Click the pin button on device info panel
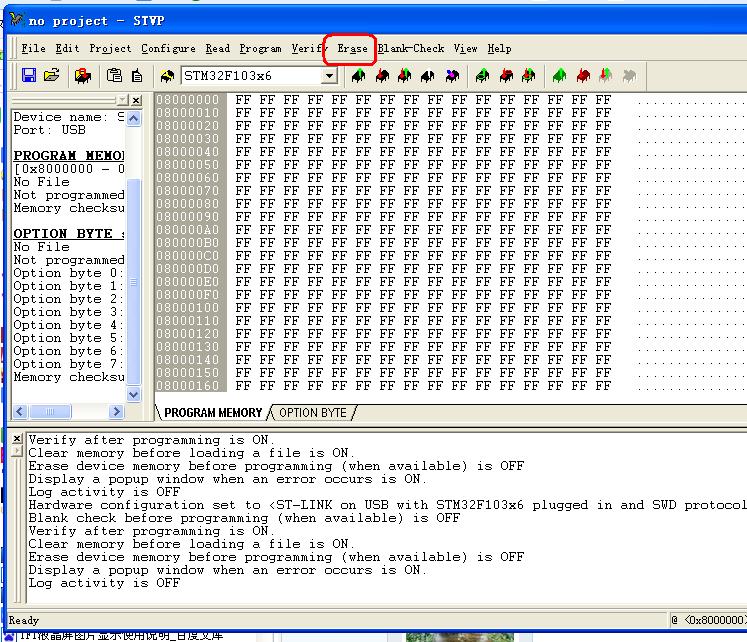 tap(123, 100)
